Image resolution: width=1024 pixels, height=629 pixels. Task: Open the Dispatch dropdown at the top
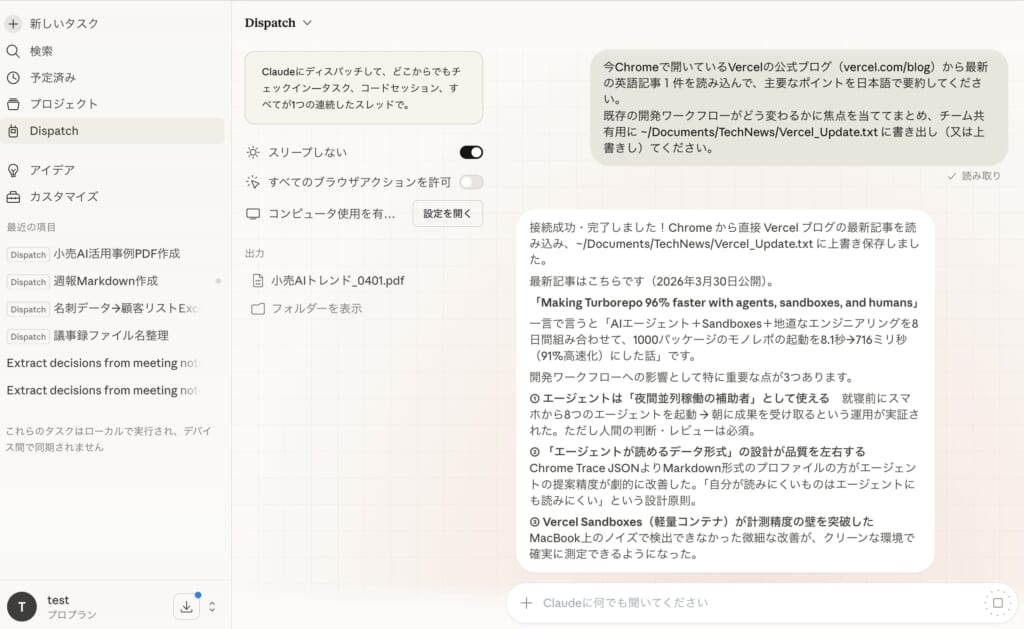278,21
